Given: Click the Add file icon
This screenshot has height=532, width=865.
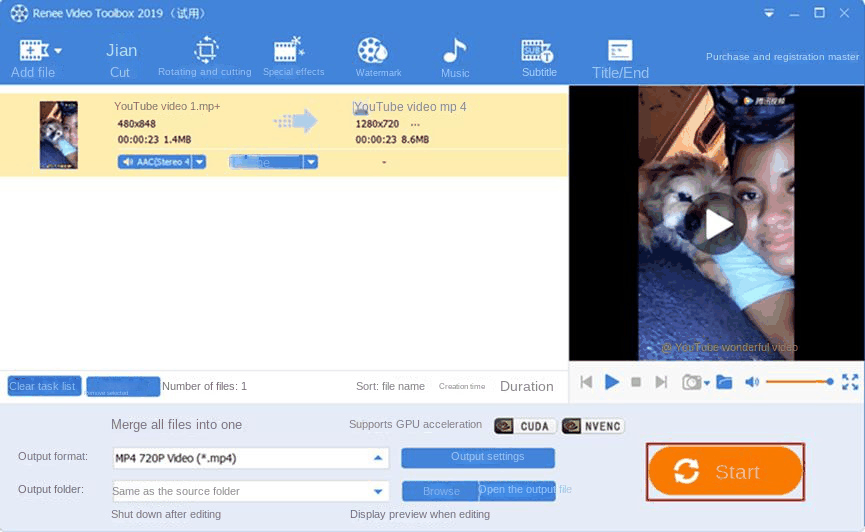Looking at the screenshot, I should point(34,50).
